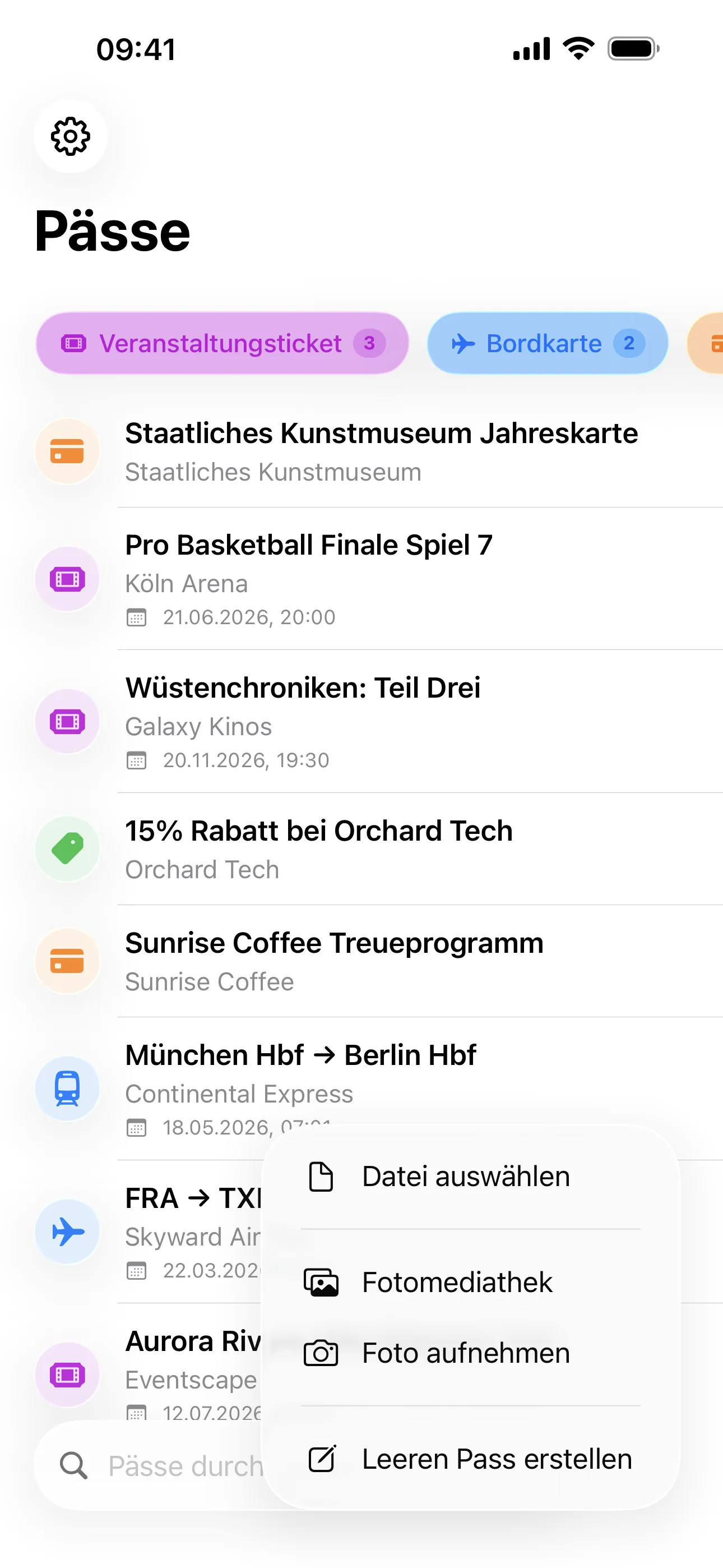Viewport: 723px width, 1568px height.
Task: Tap the card icon for Sunrise Coffee
Action: click(x=67, y=961)
